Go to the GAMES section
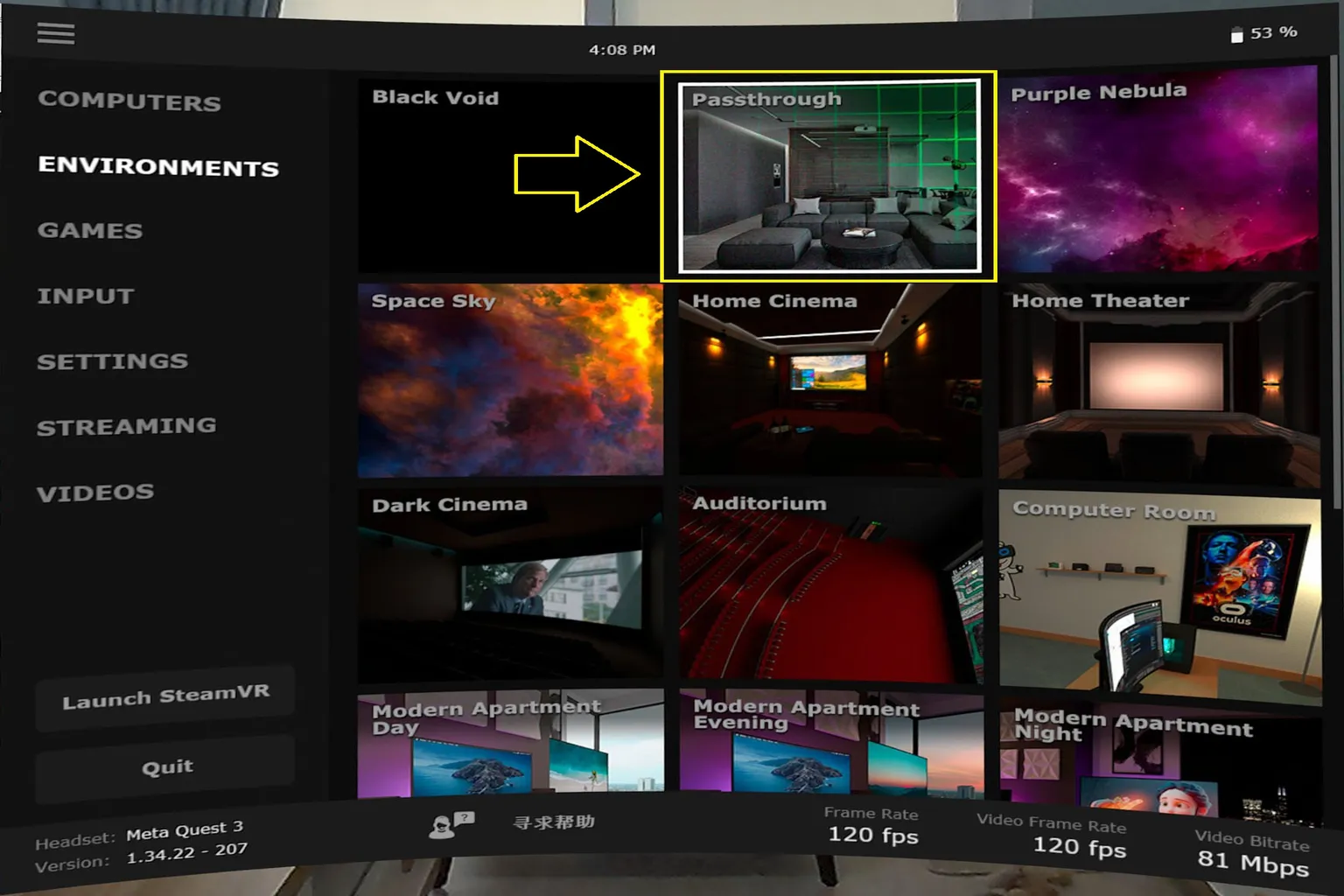The image size is (1344, 896). coord(90,230)
